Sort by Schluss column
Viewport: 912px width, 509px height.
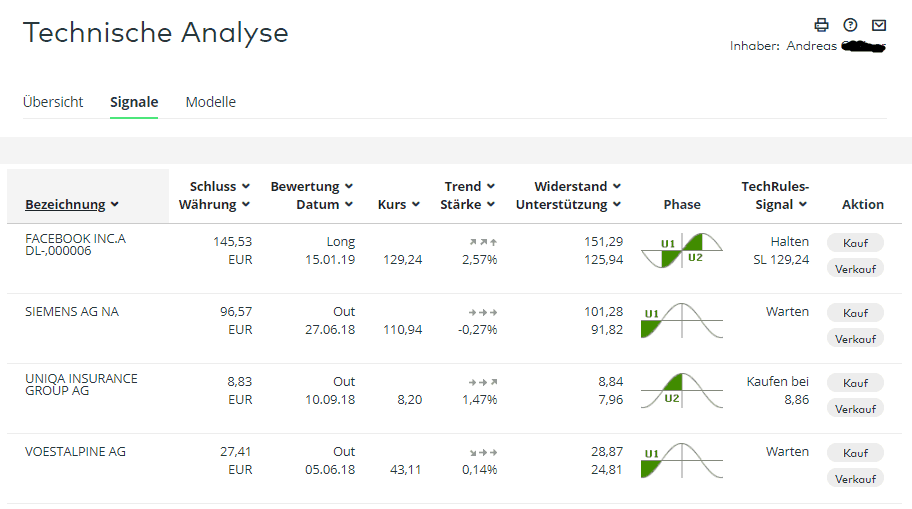click(219, 186)
